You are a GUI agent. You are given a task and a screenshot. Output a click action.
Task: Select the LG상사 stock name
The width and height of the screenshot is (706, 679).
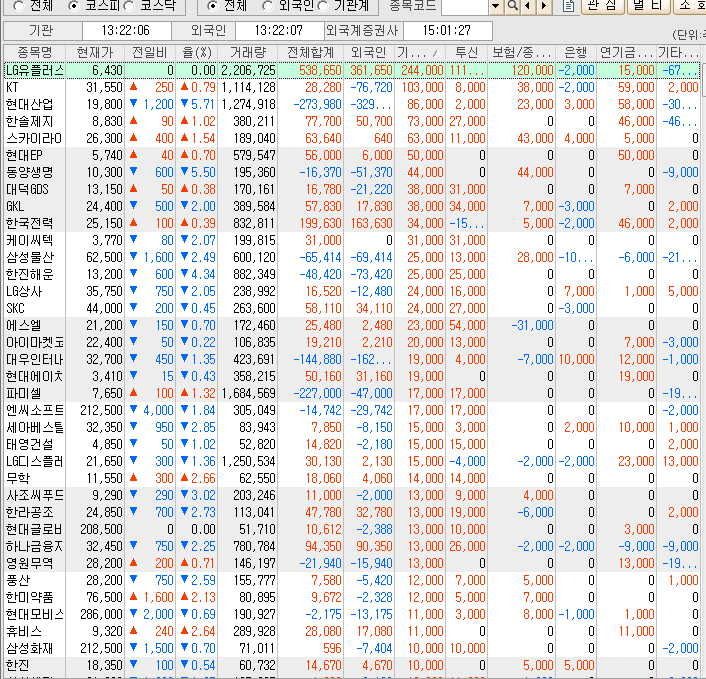pyautogui.click(x=24, y=292)
